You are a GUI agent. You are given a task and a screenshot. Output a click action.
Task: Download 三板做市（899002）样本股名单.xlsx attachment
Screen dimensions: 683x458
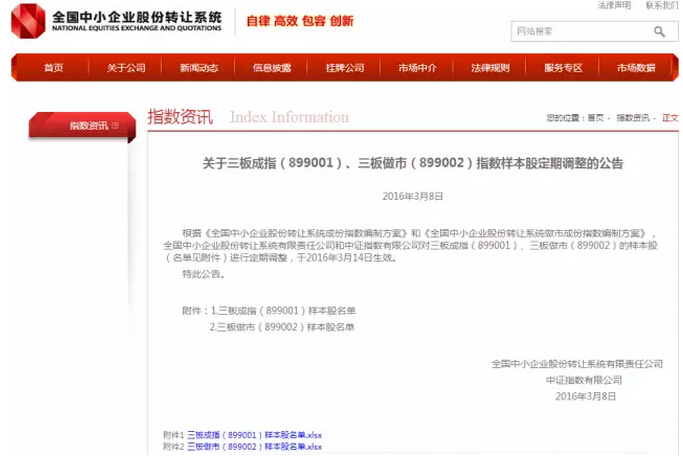pos(255,447)
